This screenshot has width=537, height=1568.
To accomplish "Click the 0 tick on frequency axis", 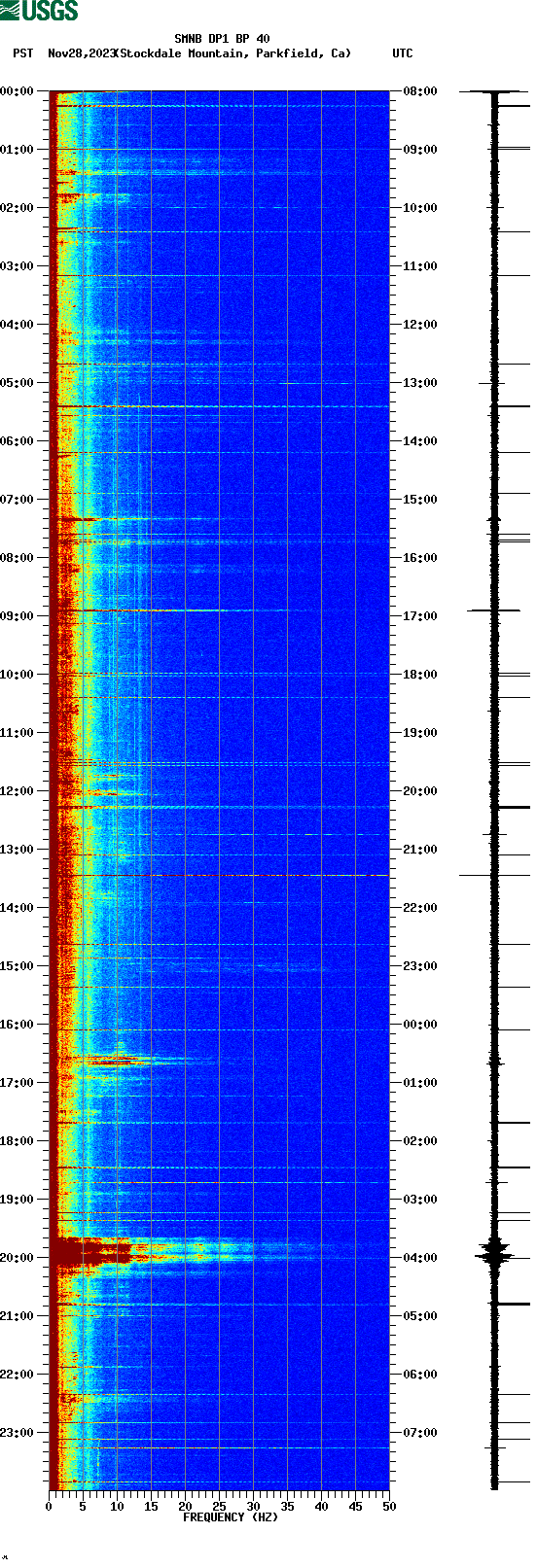I will (x=49, y=1507).
